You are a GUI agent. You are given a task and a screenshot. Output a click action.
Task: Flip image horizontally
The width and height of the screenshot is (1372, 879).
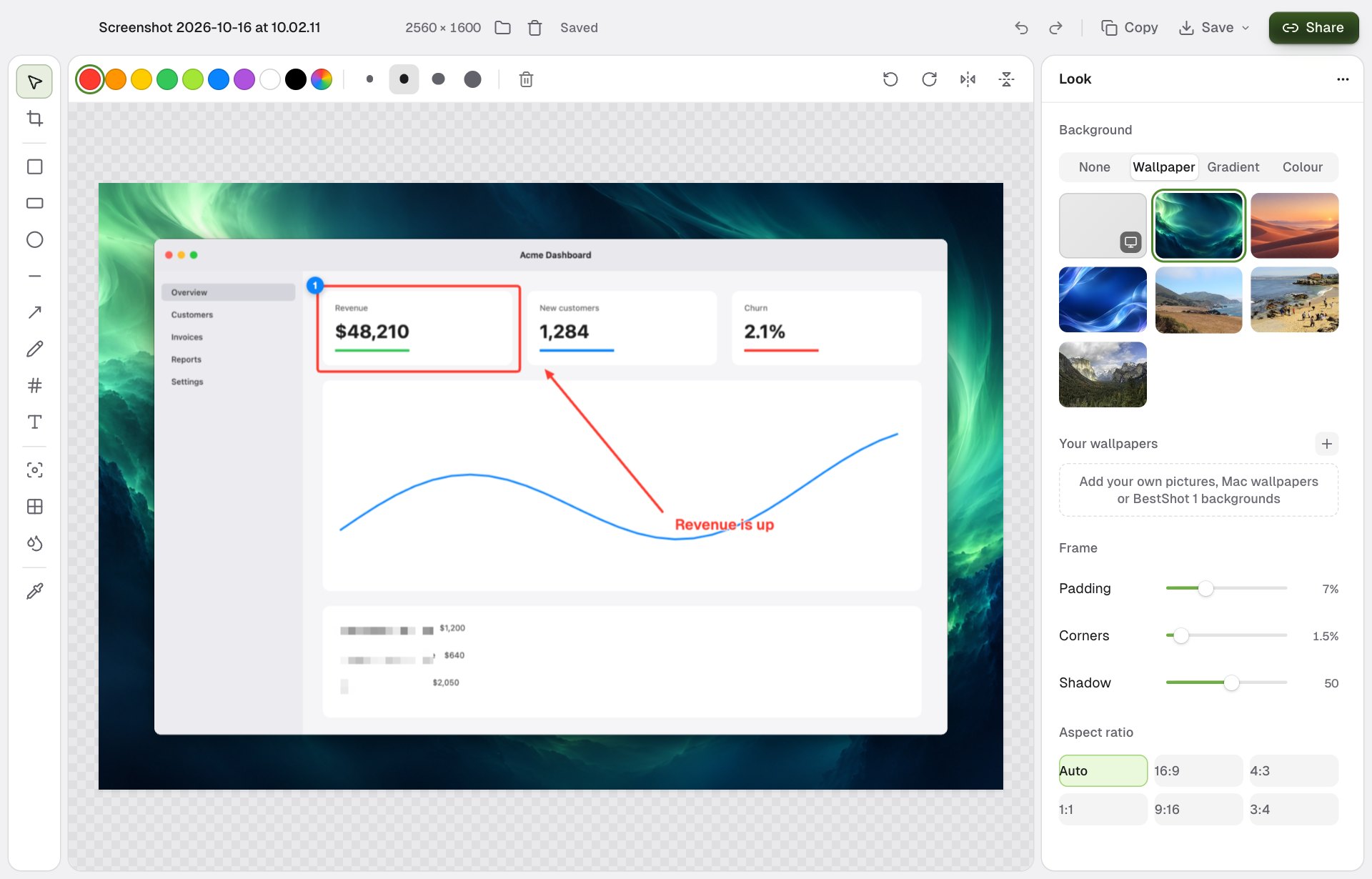(968, 79)
